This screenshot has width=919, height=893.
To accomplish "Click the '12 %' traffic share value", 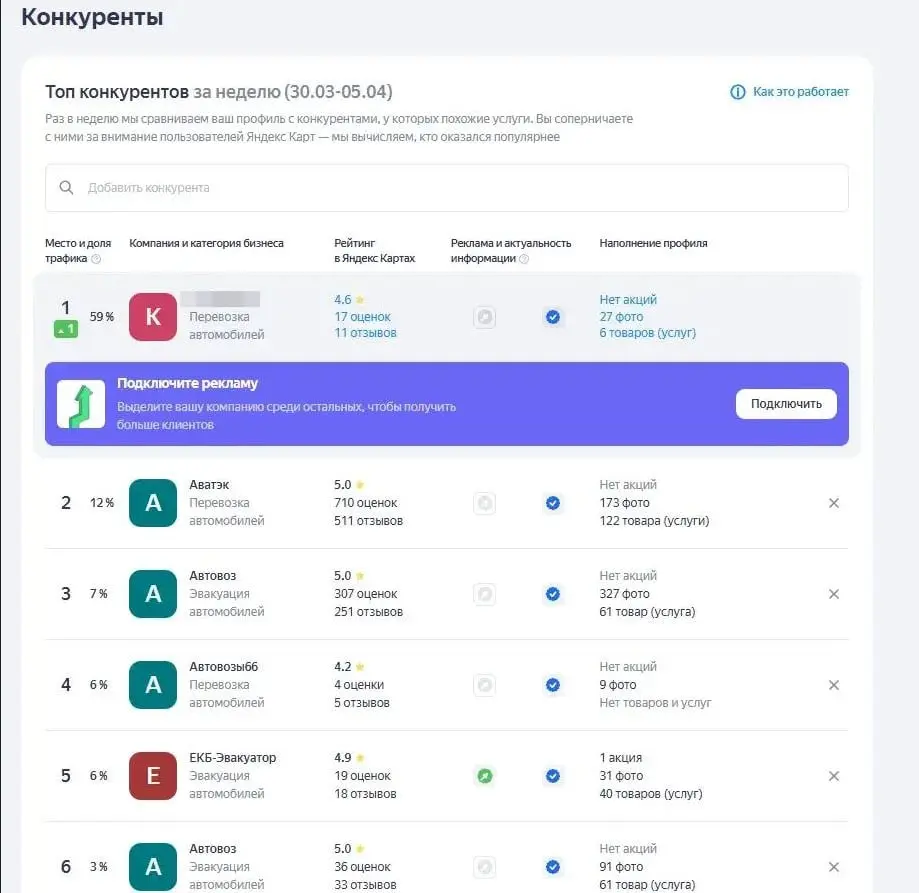I will click(101, 503).
